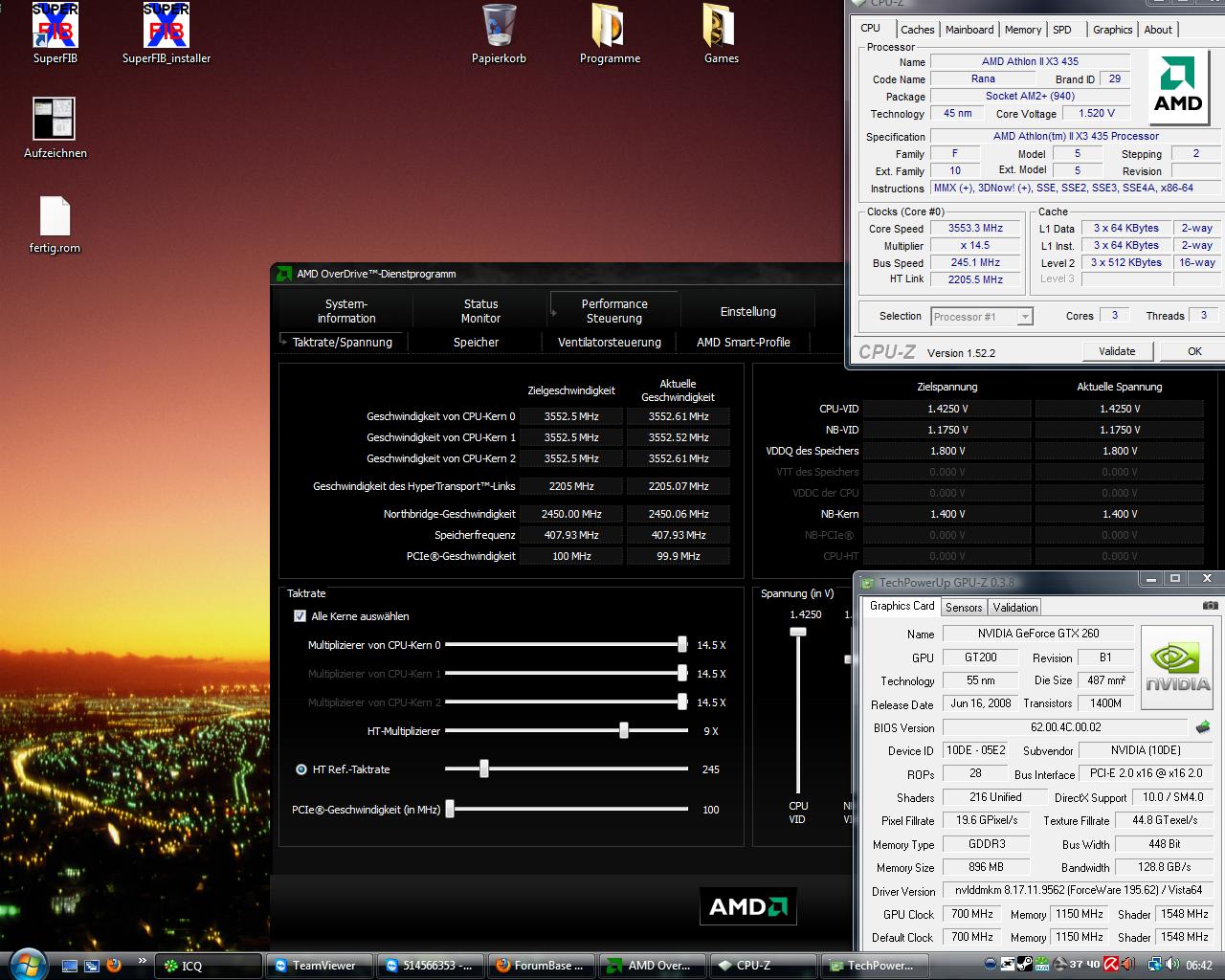Viewport: 1225px width, 980px height.
Task: Click the CPU-Z Core Speed 3553.3 MHz value
Action: [x=975, y=228]
